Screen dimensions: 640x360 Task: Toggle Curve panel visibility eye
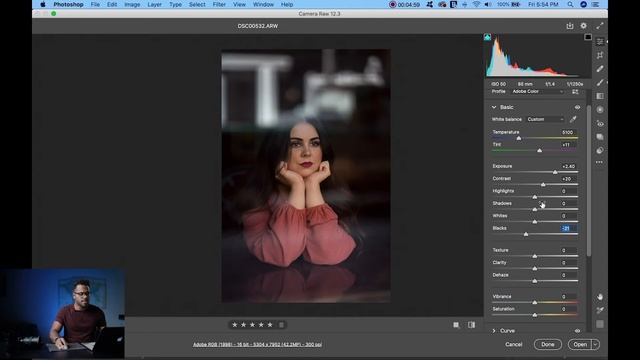[x=577, y=331]
